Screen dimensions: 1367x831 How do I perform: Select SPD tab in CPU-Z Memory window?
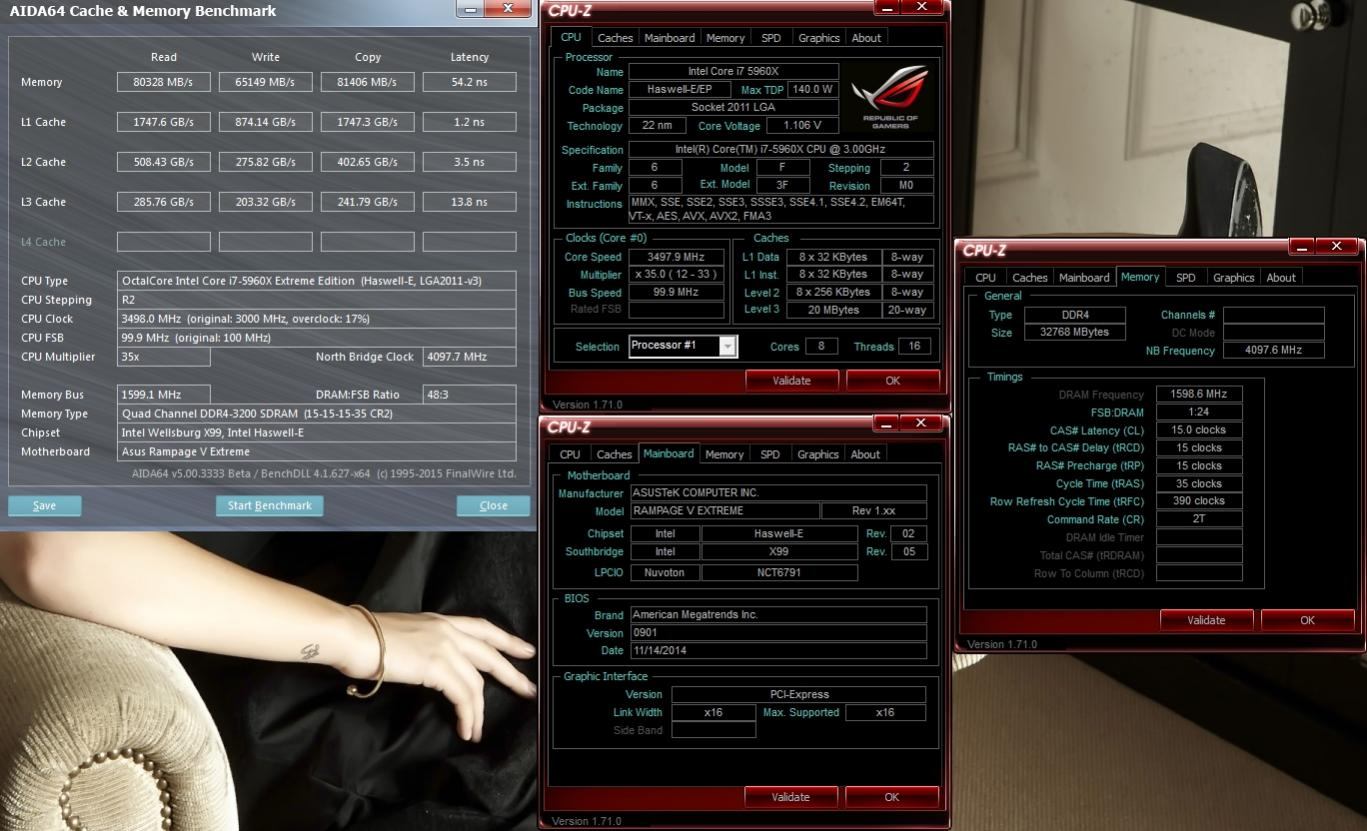coord(1185,278)
